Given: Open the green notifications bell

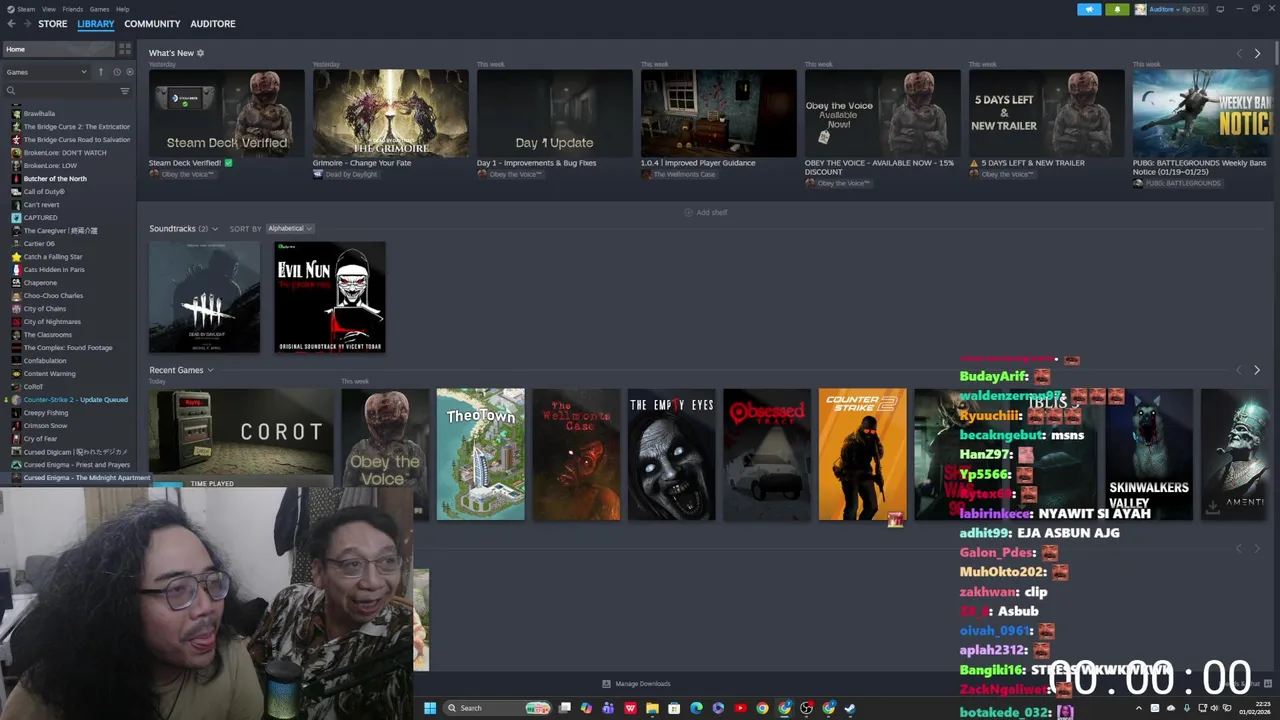Looking at the screenshot, I should [1117, 9].
